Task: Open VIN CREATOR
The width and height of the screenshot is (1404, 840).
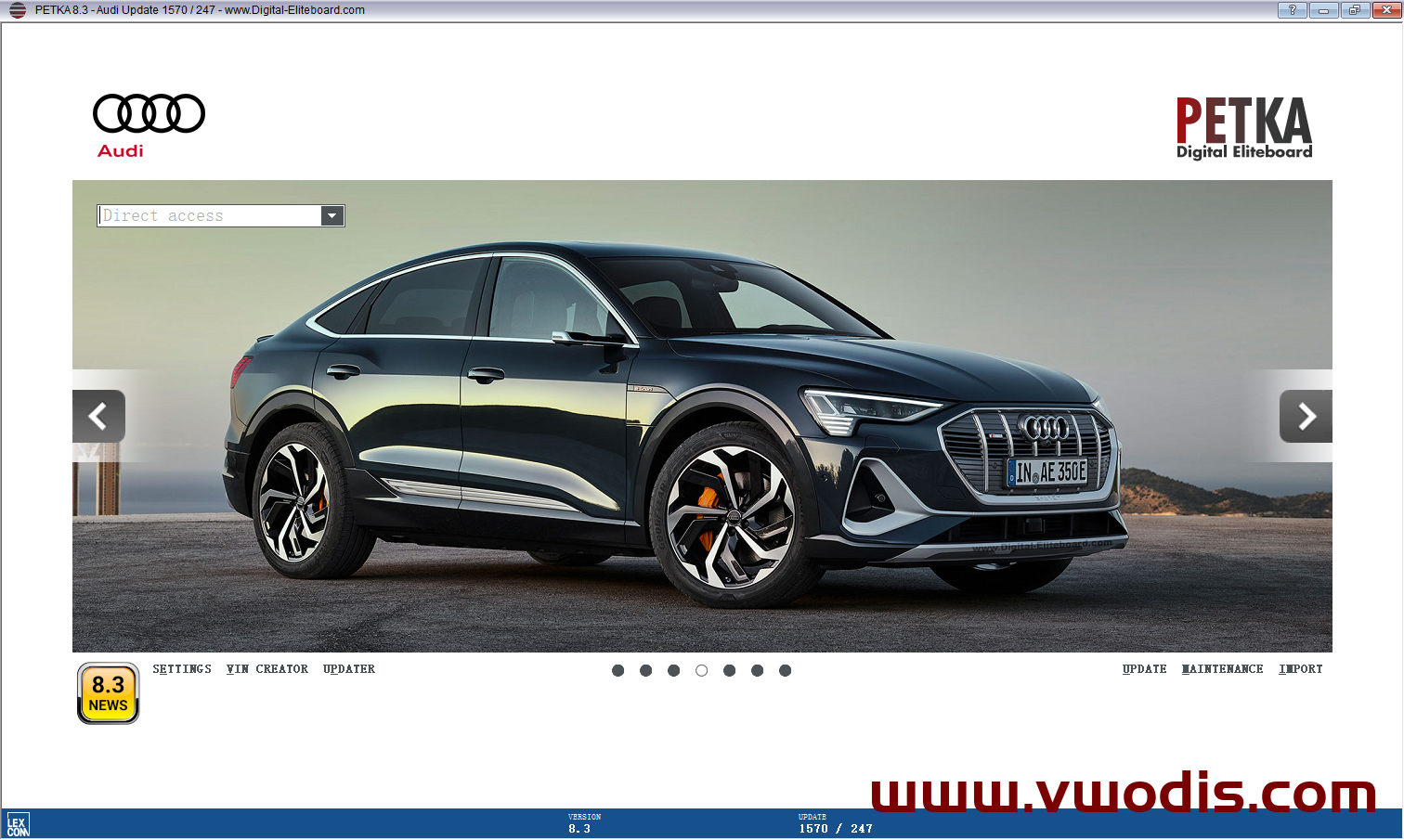Action: coord(267,669)
